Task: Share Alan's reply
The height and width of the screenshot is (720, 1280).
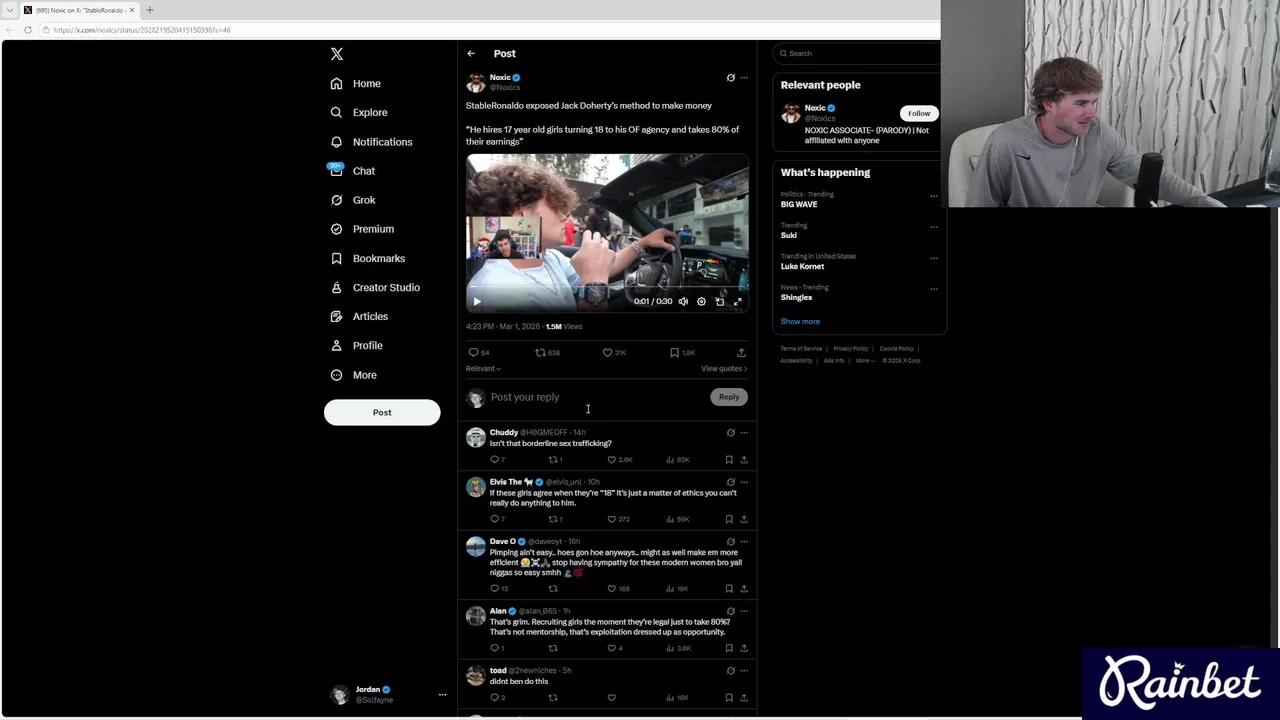Action: click(743, 648)
